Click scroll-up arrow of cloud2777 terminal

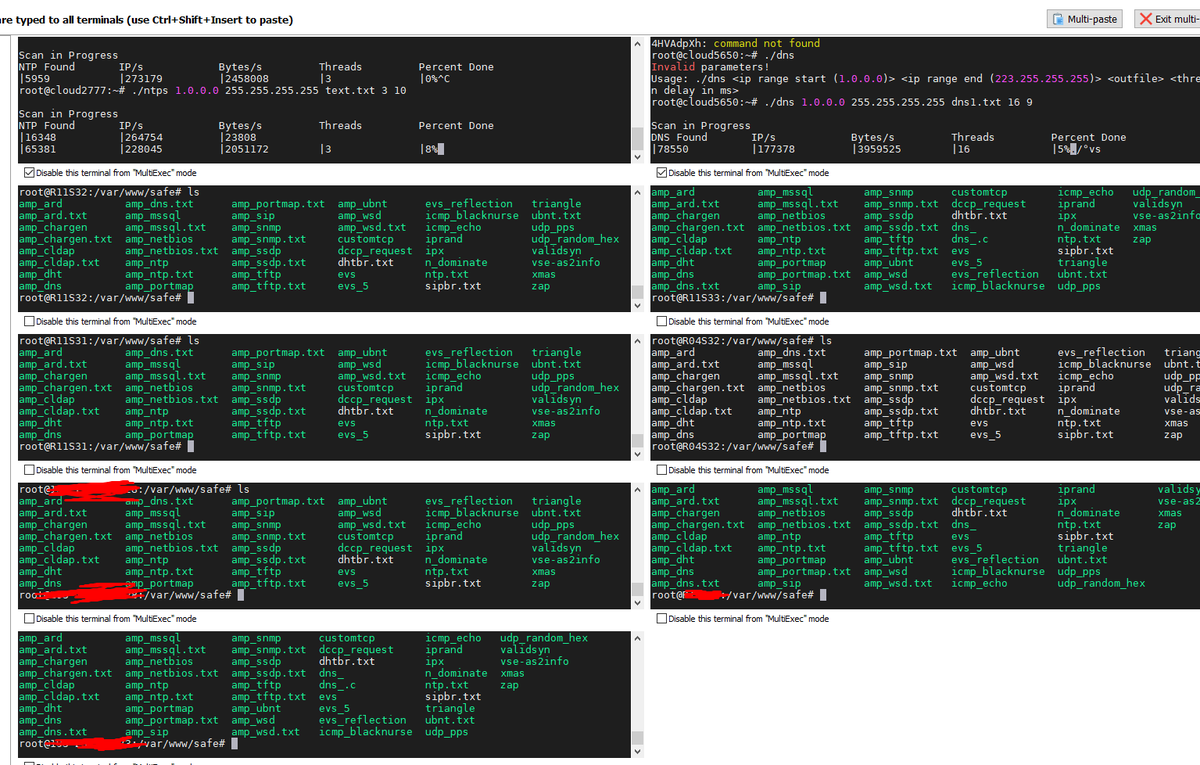pos(640,46)
